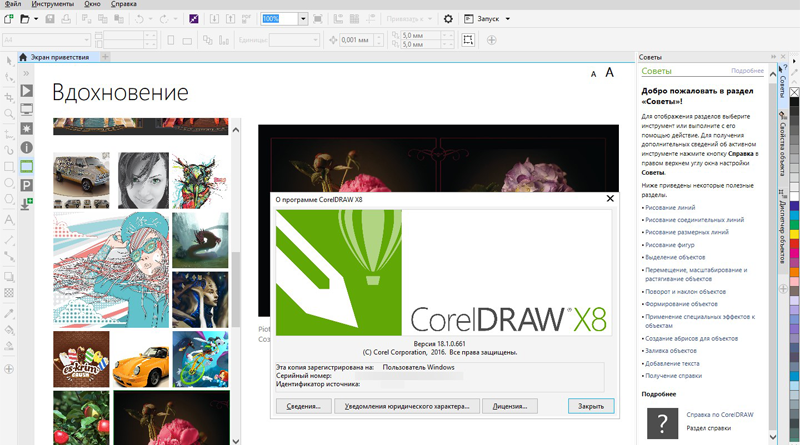Click the Лицензия... button
Image resolution: width=800 pixels, height=445 pixels.
pos(510,406)
